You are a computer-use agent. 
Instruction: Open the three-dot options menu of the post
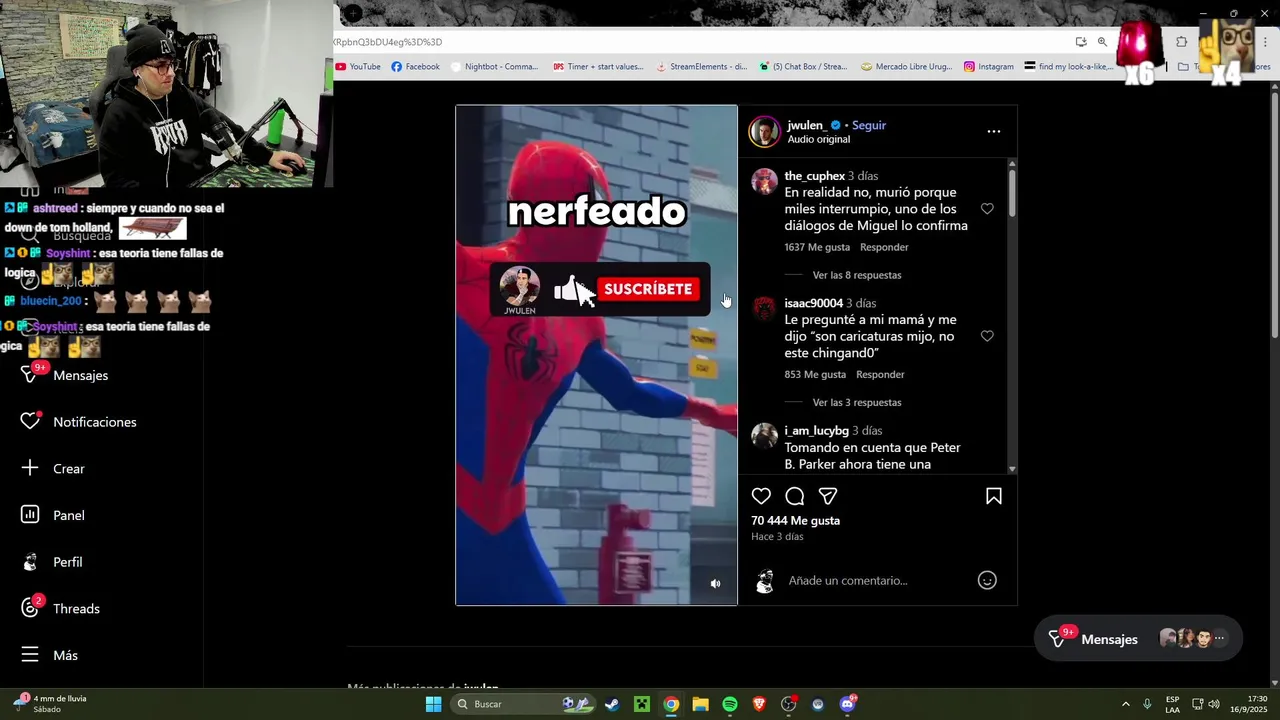click(x=993, y=131)
